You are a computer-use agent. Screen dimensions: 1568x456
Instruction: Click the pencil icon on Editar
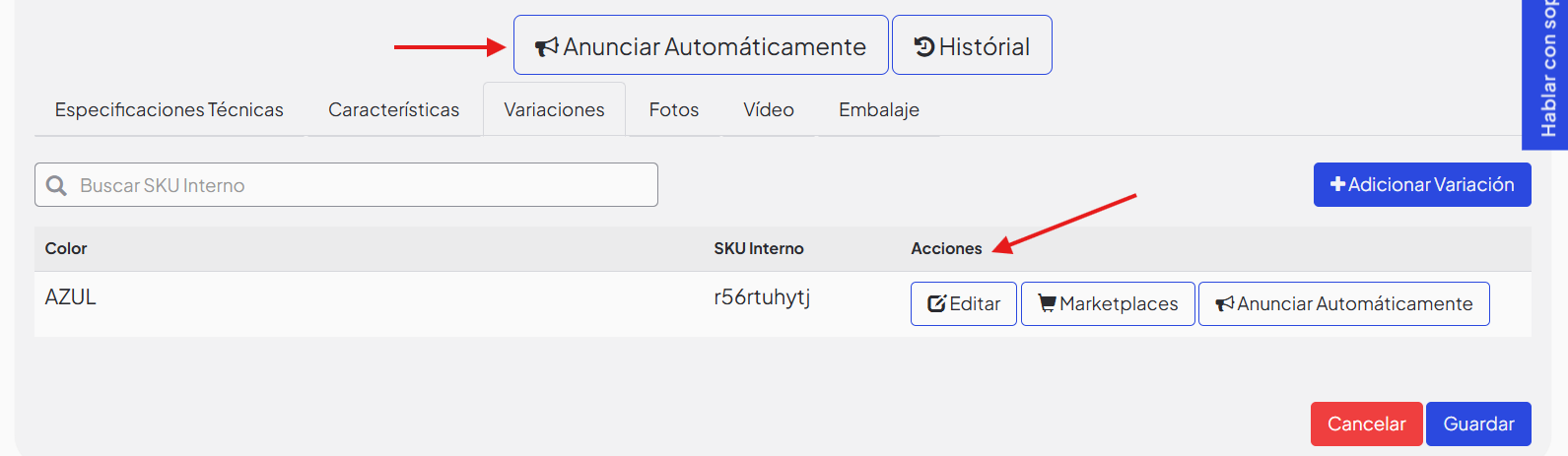pos(937,304)
